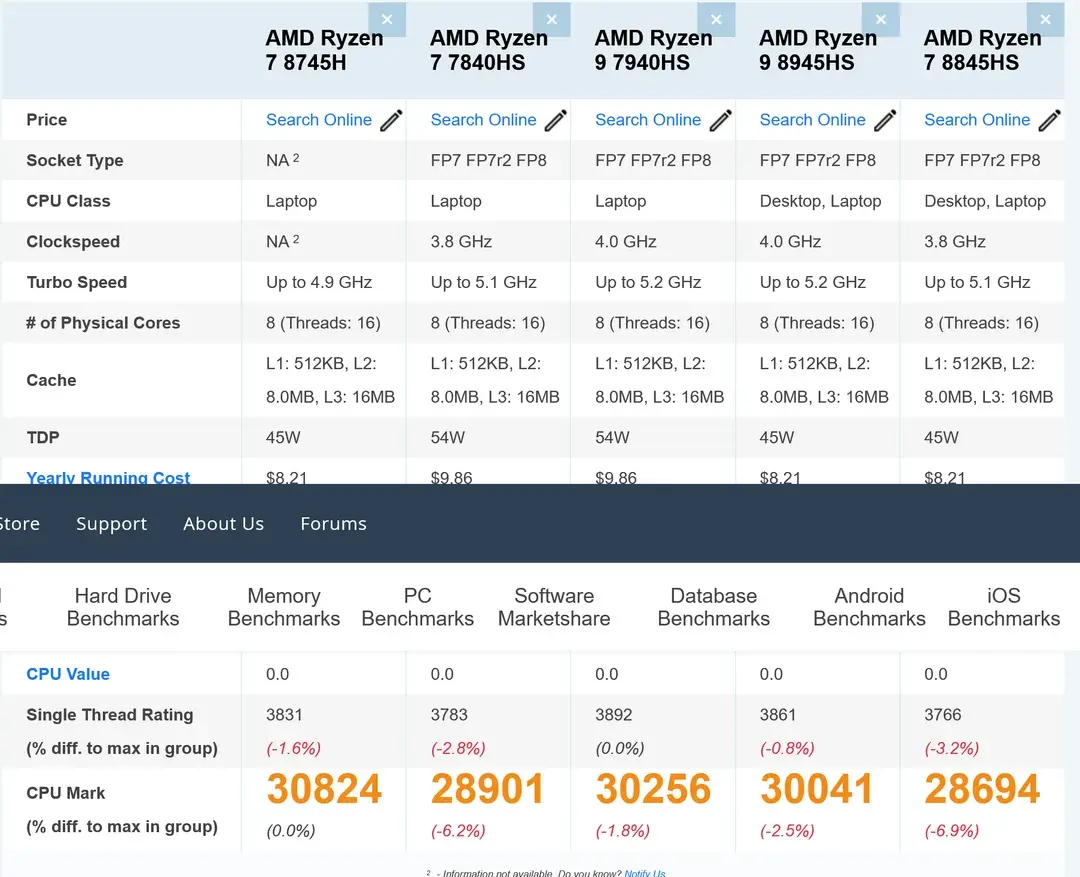Select the AMD Ryzen 7 7840HS heading
1080x877 pixels.
click(x=488, y=50)
